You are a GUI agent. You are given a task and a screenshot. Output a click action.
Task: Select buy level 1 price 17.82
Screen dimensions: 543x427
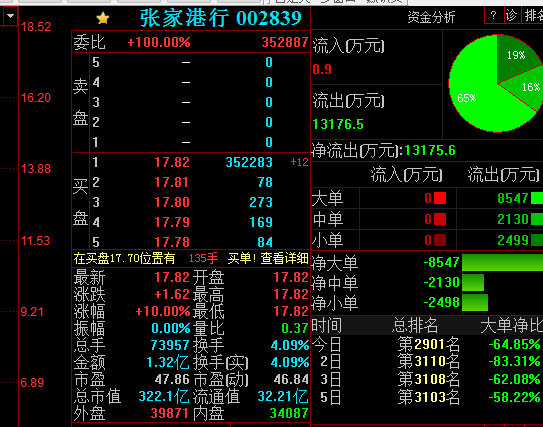pos(172,162)
